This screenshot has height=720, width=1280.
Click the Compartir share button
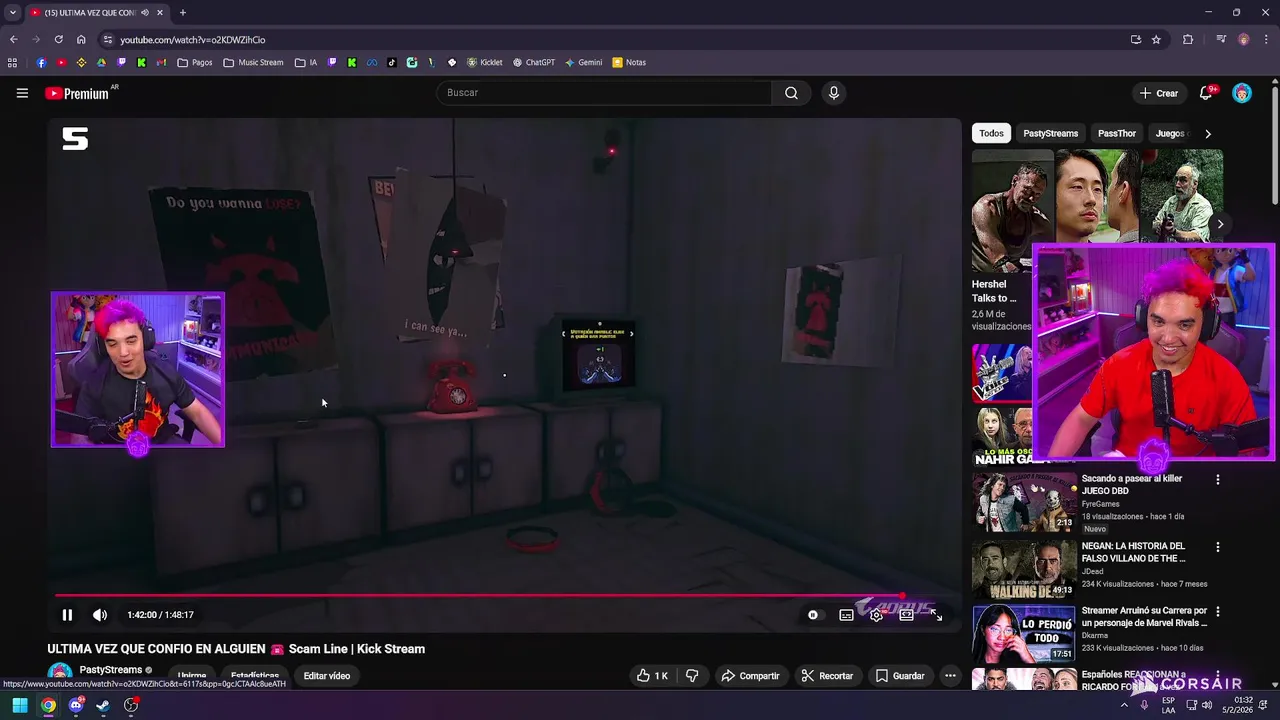pos(750,676)
